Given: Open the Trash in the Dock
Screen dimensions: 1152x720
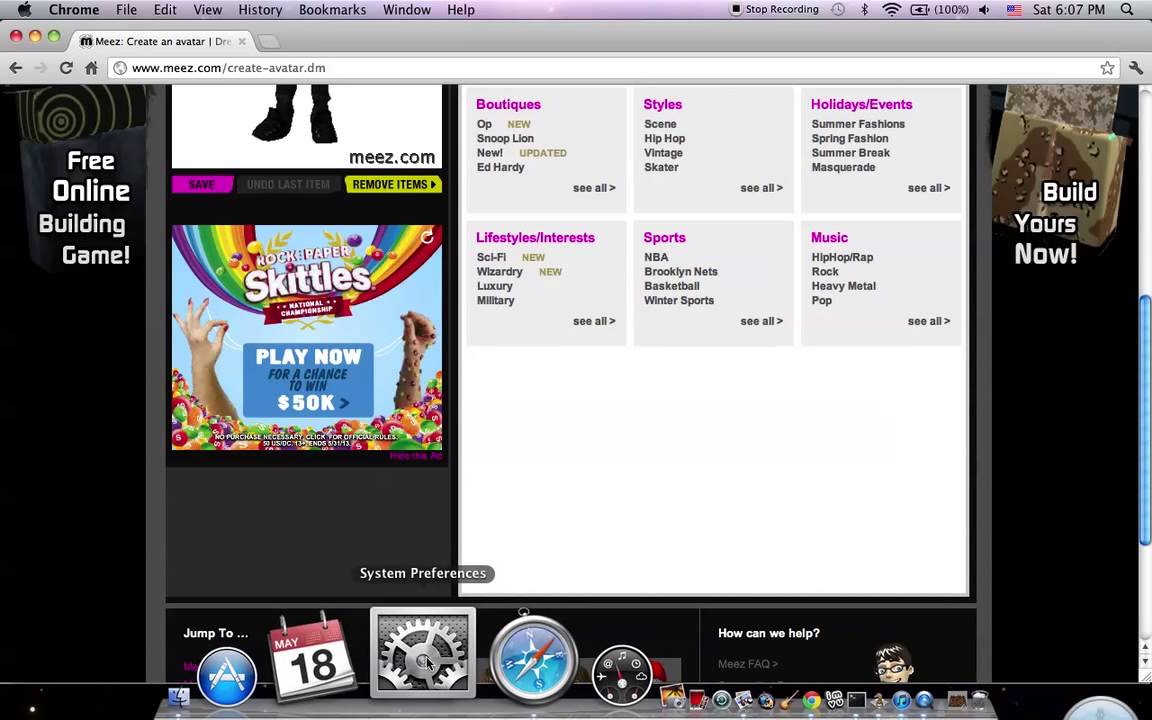Looking at the screenshot, I should pos(979,699).
